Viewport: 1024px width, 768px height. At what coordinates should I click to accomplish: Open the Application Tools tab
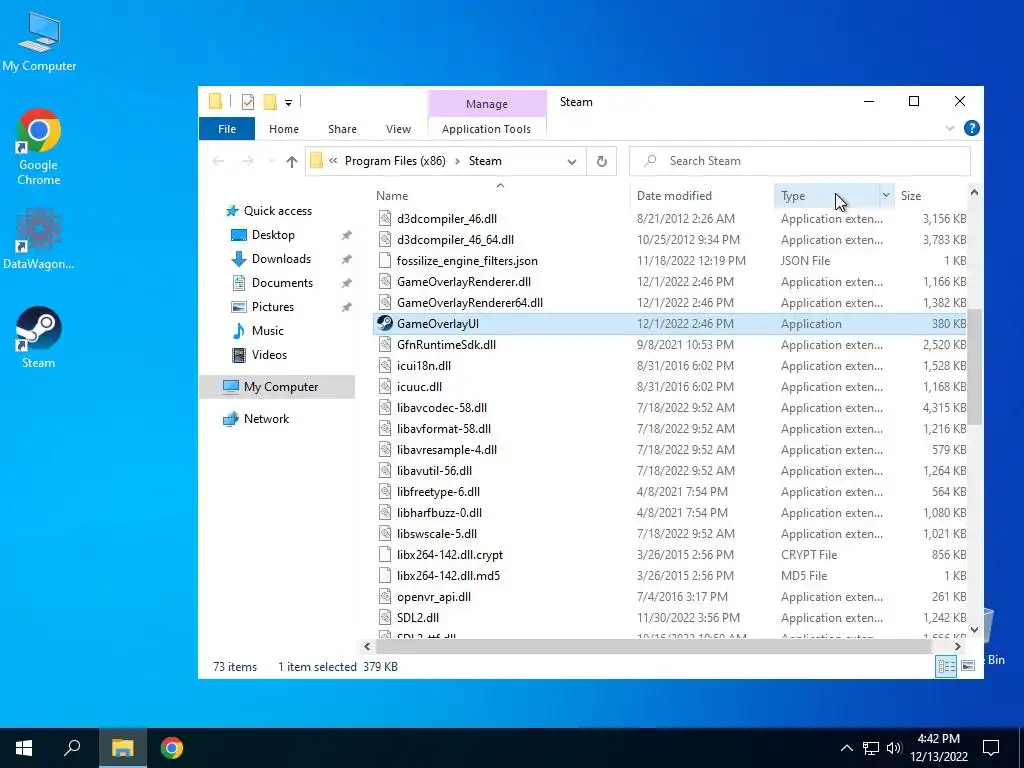486,129
